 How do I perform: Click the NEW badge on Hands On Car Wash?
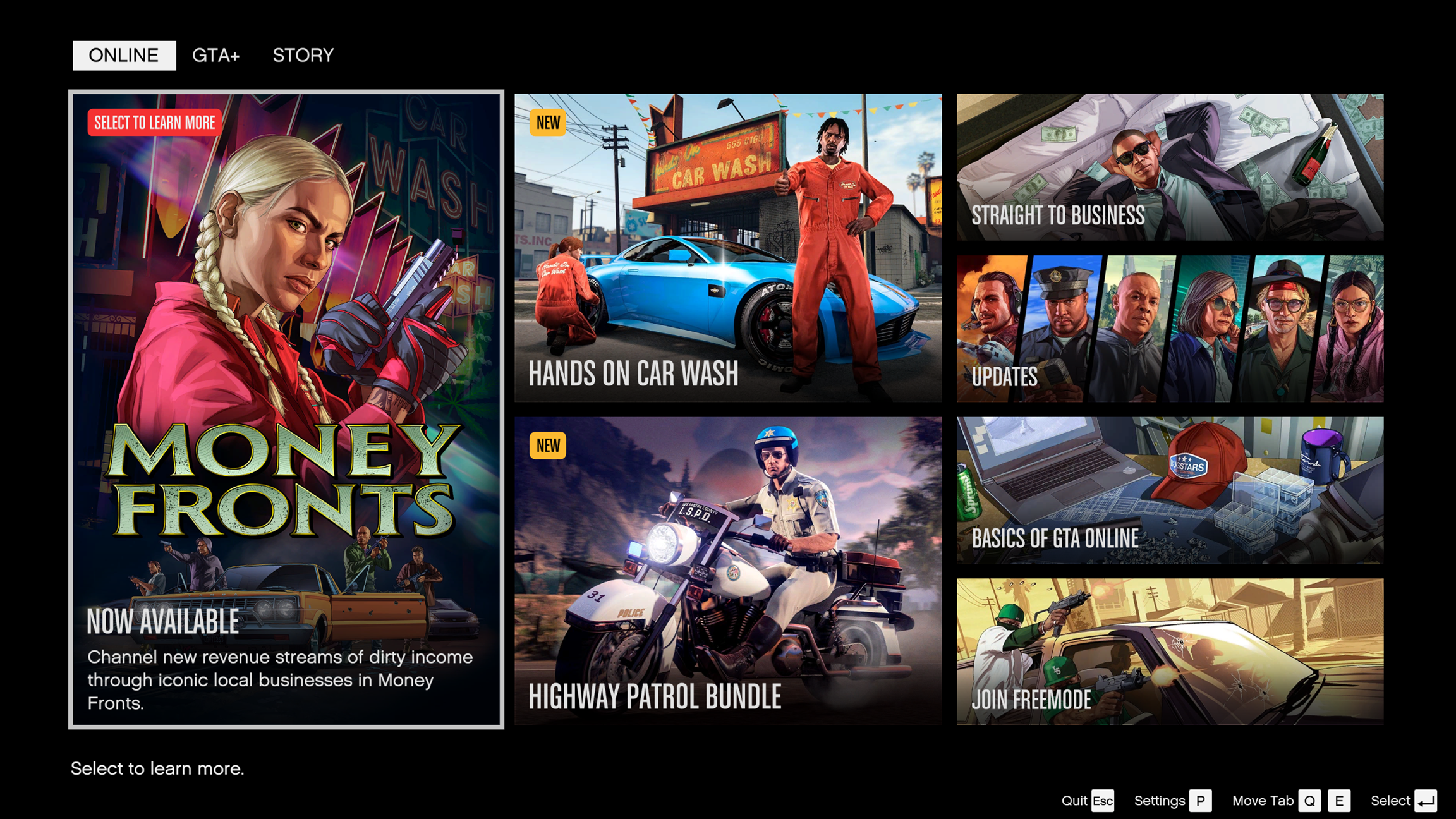pos(548,123)
